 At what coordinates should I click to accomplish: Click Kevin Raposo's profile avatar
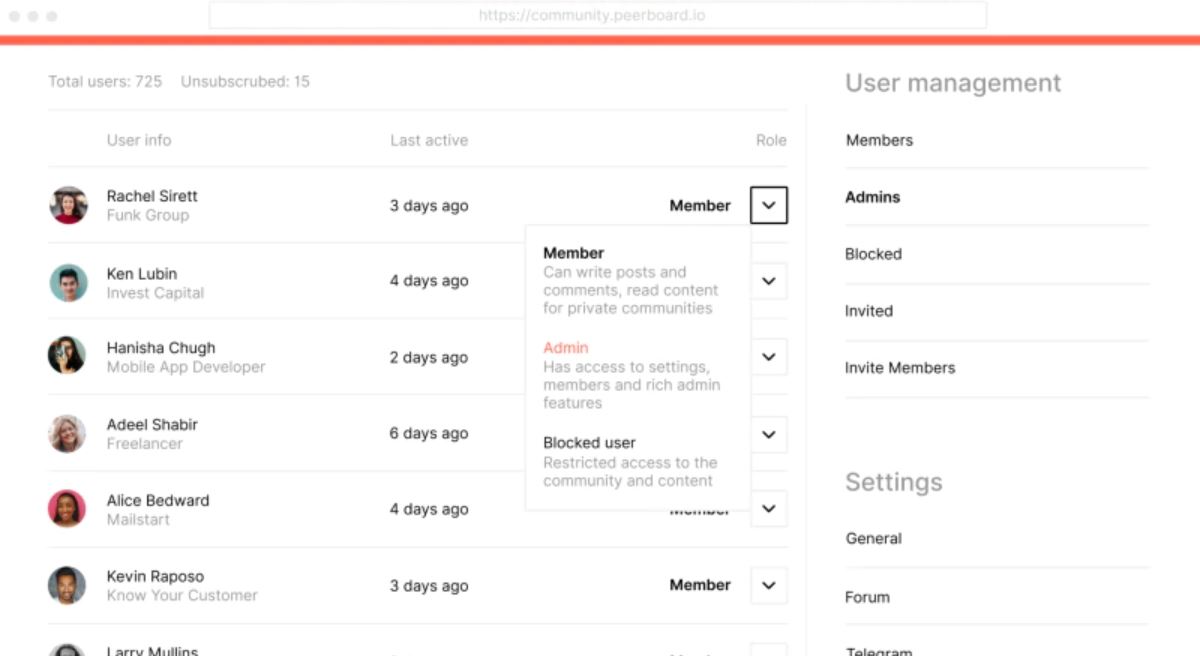point(67,585)
